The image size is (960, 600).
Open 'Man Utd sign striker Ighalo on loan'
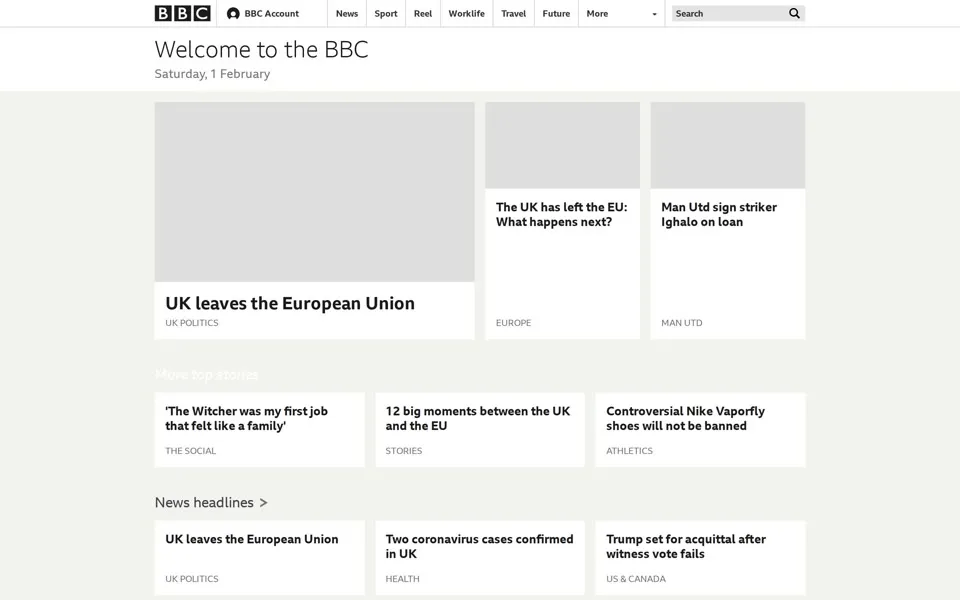(719, 214)
